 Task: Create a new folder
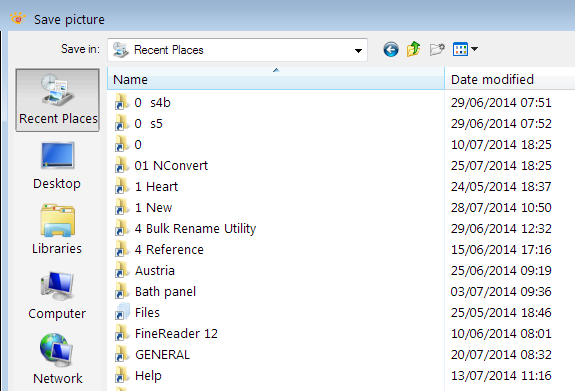[437, 49]
